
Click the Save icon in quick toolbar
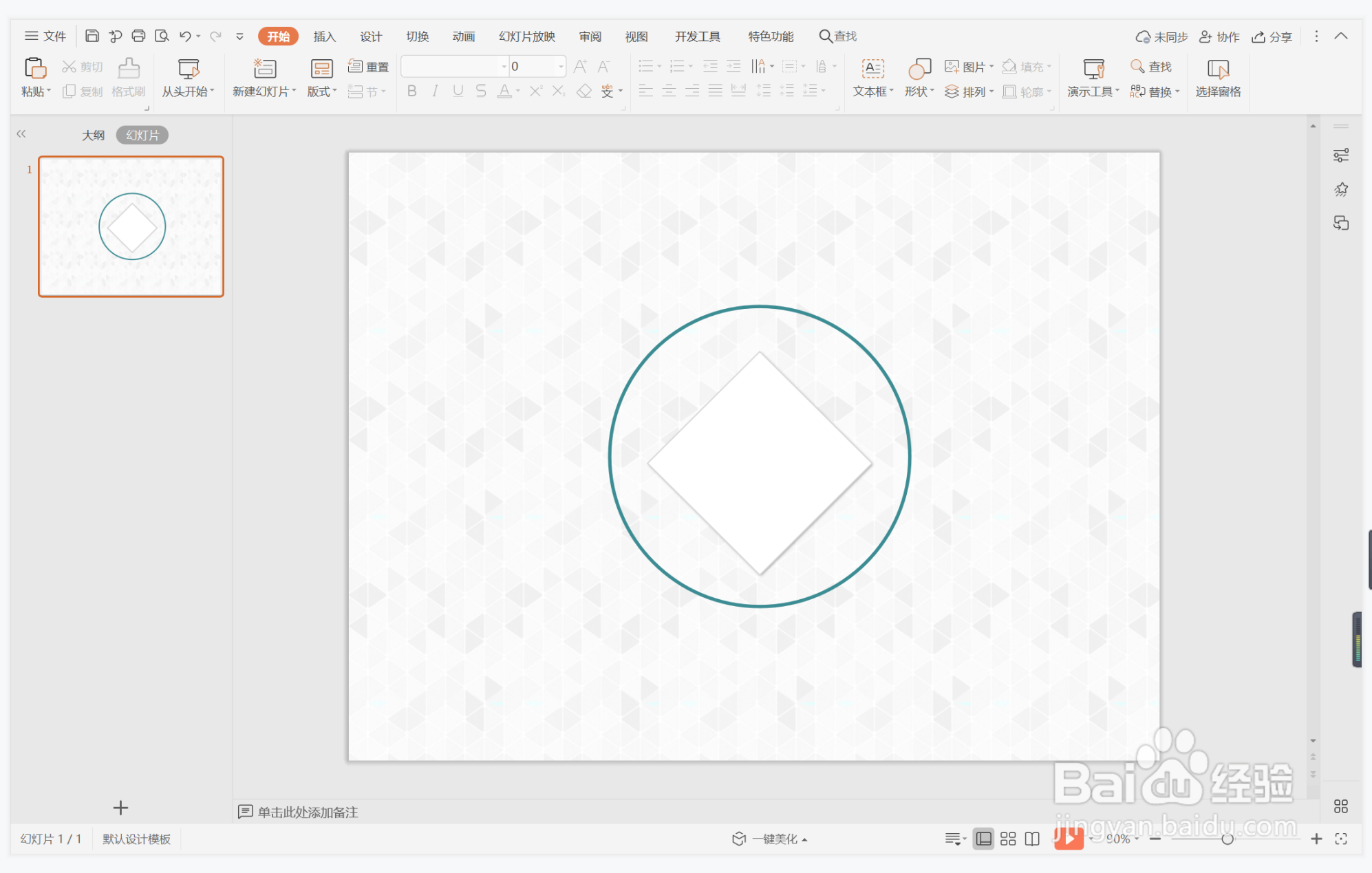92,36
